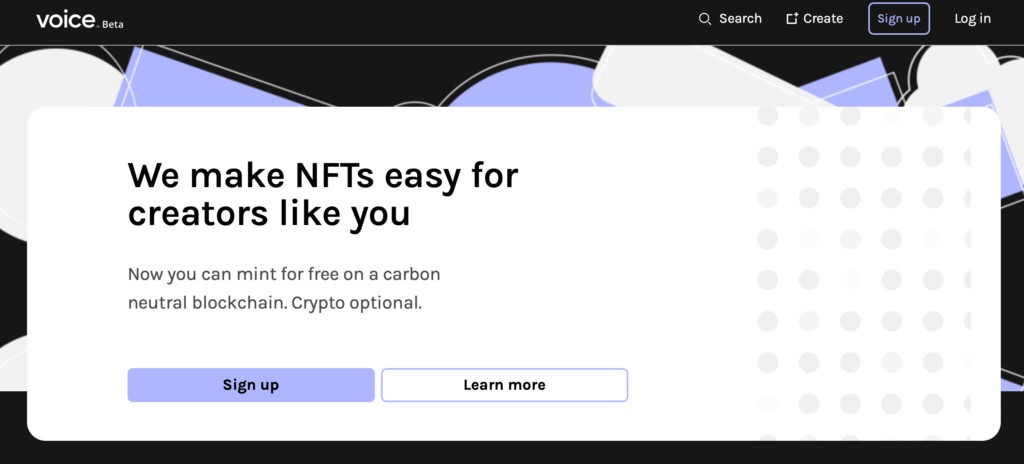Open the Log in link

[972, 19]
